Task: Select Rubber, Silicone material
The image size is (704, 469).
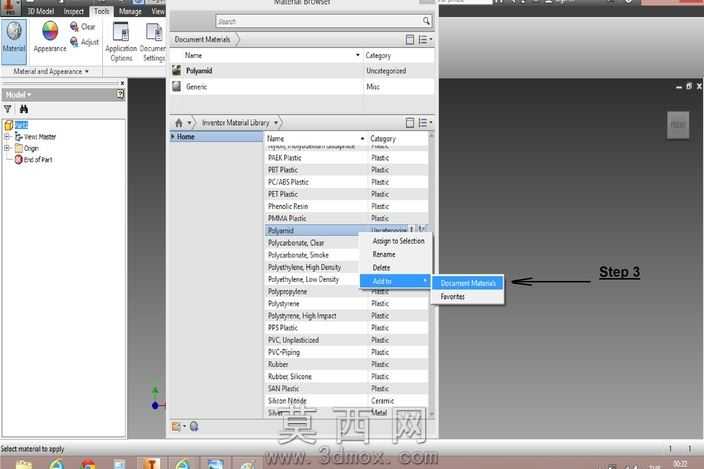Action: click(x=347, y=377)
